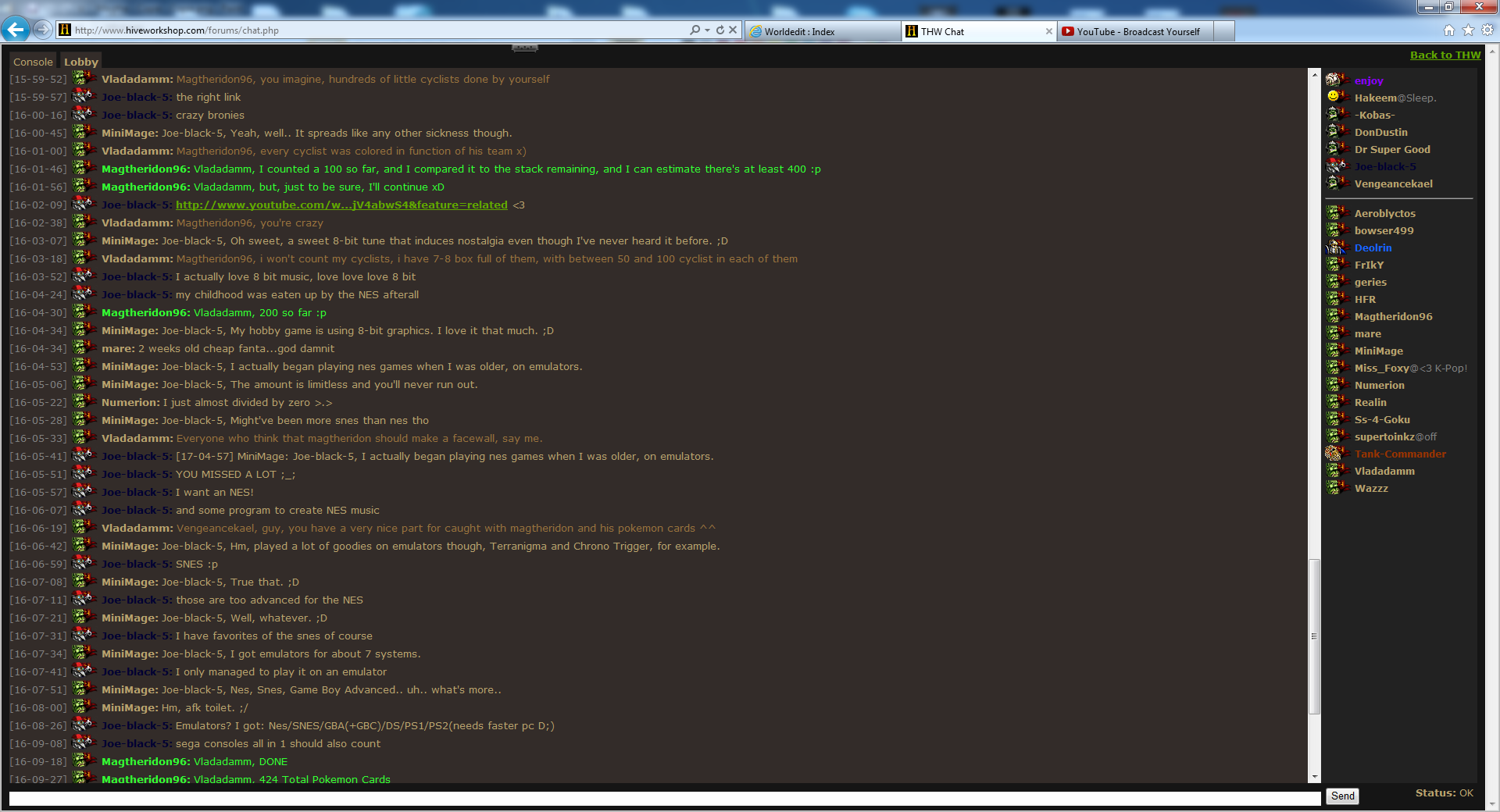
Task: Click the 'crazy bronies' chat message
Action: [x=210, y=115]
